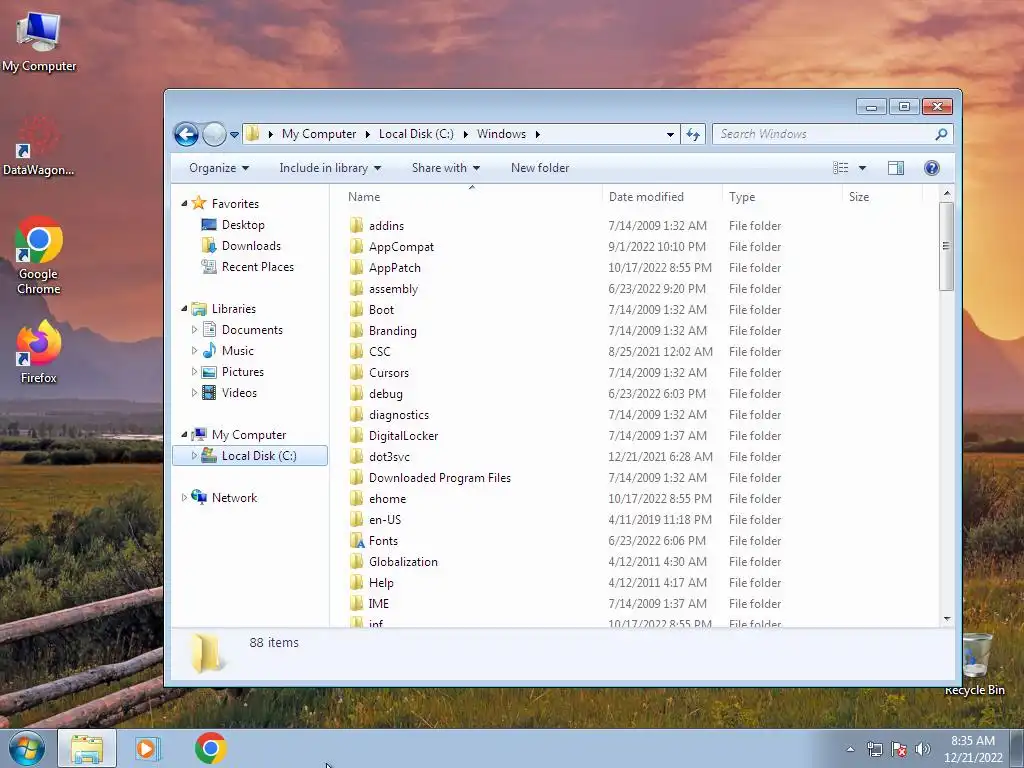Image resolution: width=1024 pixels, height=768 pixels.
Task: Collapse the My Computer tree node
Action: point(184,435)
